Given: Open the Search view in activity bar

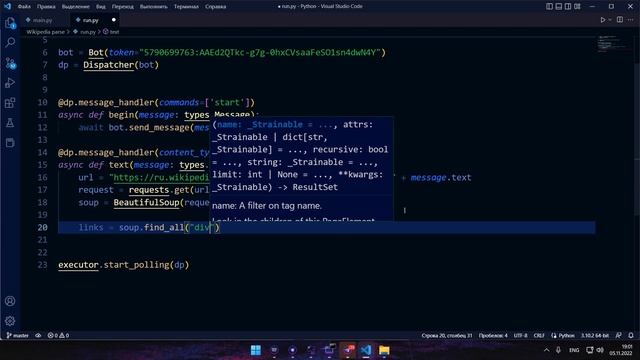Looking at the screenshot, I should 10,42.
